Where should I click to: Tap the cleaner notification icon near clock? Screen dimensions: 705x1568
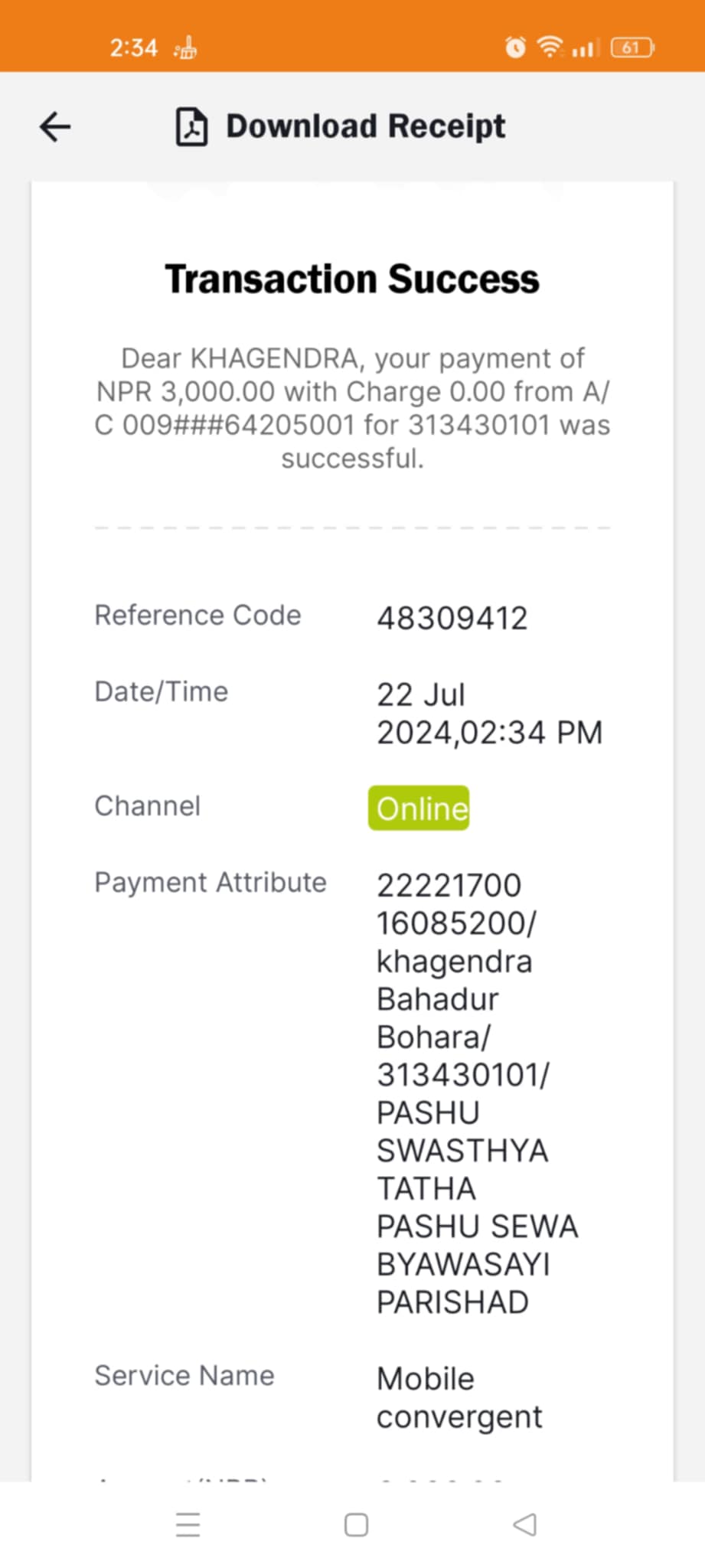coord(185,48)
